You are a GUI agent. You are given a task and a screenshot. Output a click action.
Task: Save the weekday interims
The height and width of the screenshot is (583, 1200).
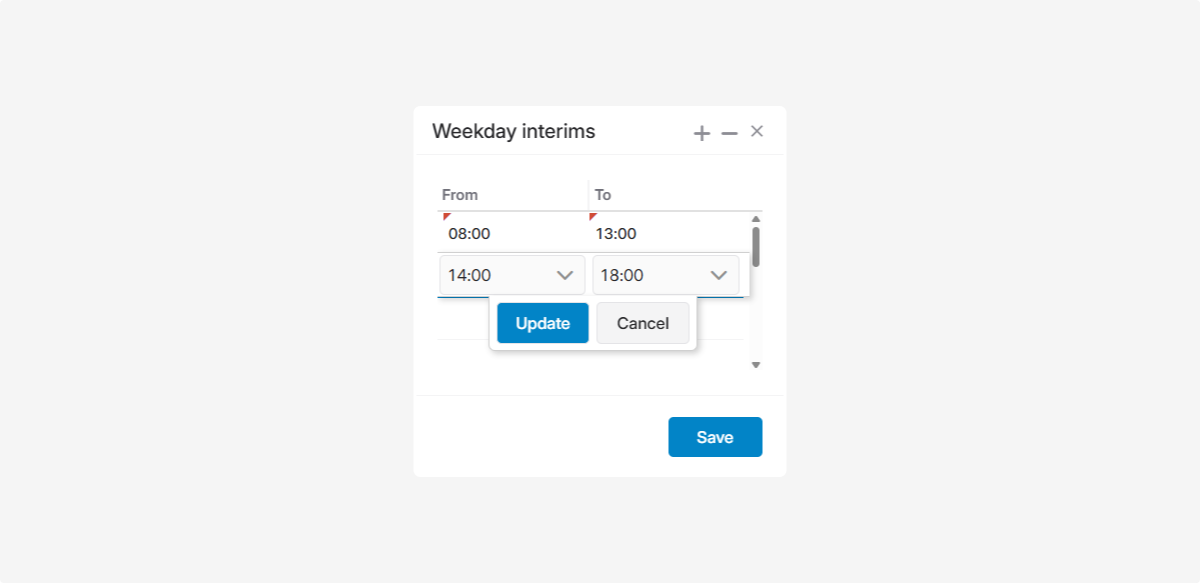pyautogui.click(x=715, y=437)
